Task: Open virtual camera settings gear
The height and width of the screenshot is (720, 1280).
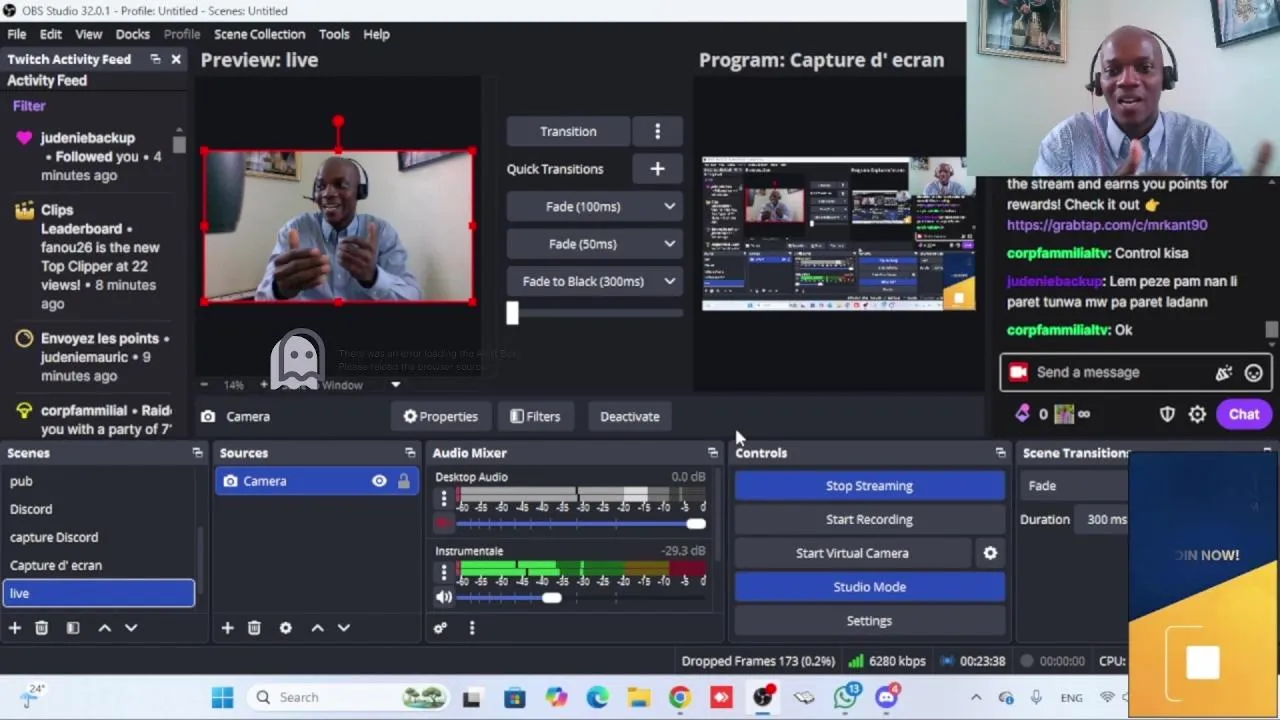Action: (x=990, y=553)
